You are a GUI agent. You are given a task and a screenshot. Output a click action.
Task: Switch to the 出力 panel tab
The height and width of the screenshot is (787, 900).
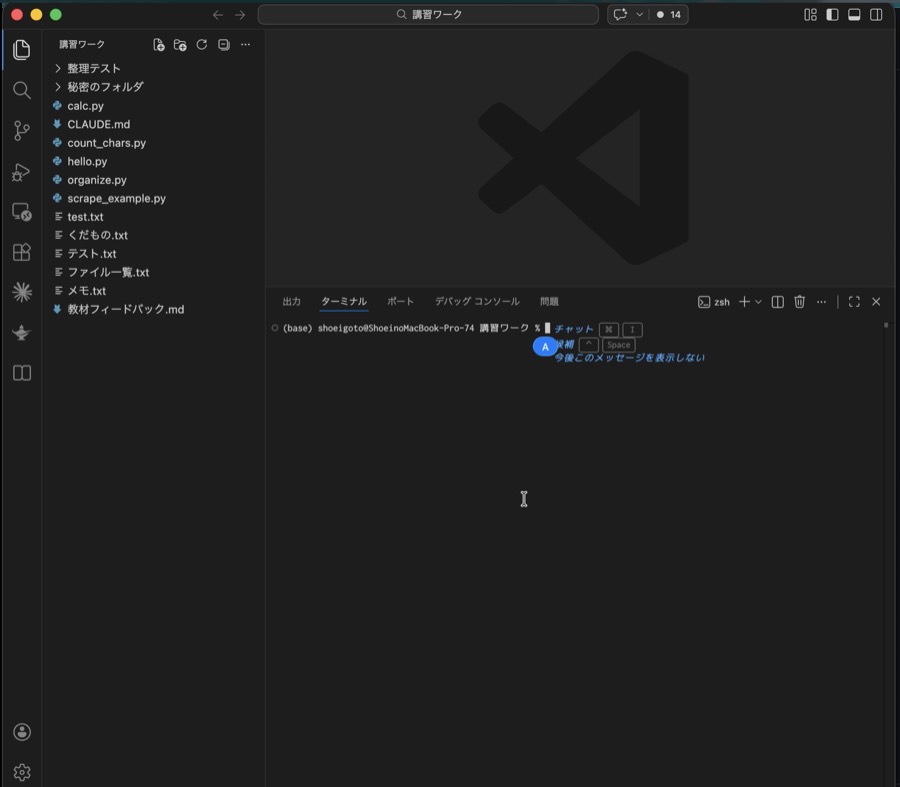292,301
